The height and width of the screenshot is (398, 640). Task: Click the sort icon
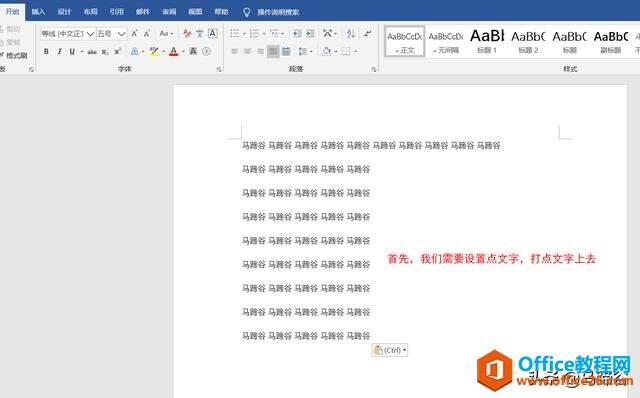(350, 33)
